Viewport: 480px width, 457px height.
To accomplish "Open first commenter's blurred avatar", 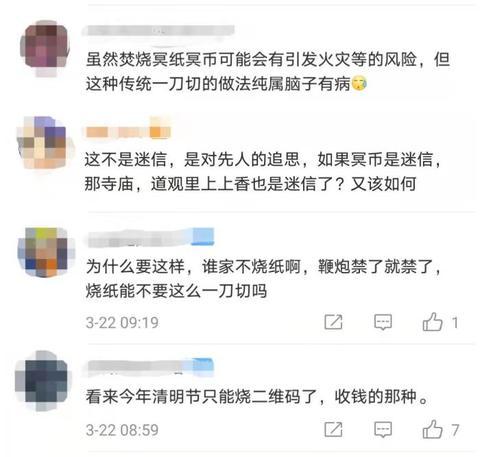I will 45,49.
